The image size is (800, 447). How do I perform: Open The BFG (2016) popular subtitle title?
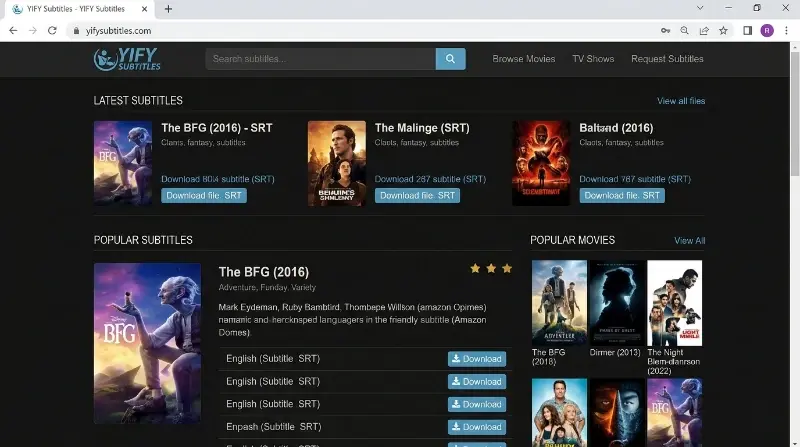coord(264,272)
